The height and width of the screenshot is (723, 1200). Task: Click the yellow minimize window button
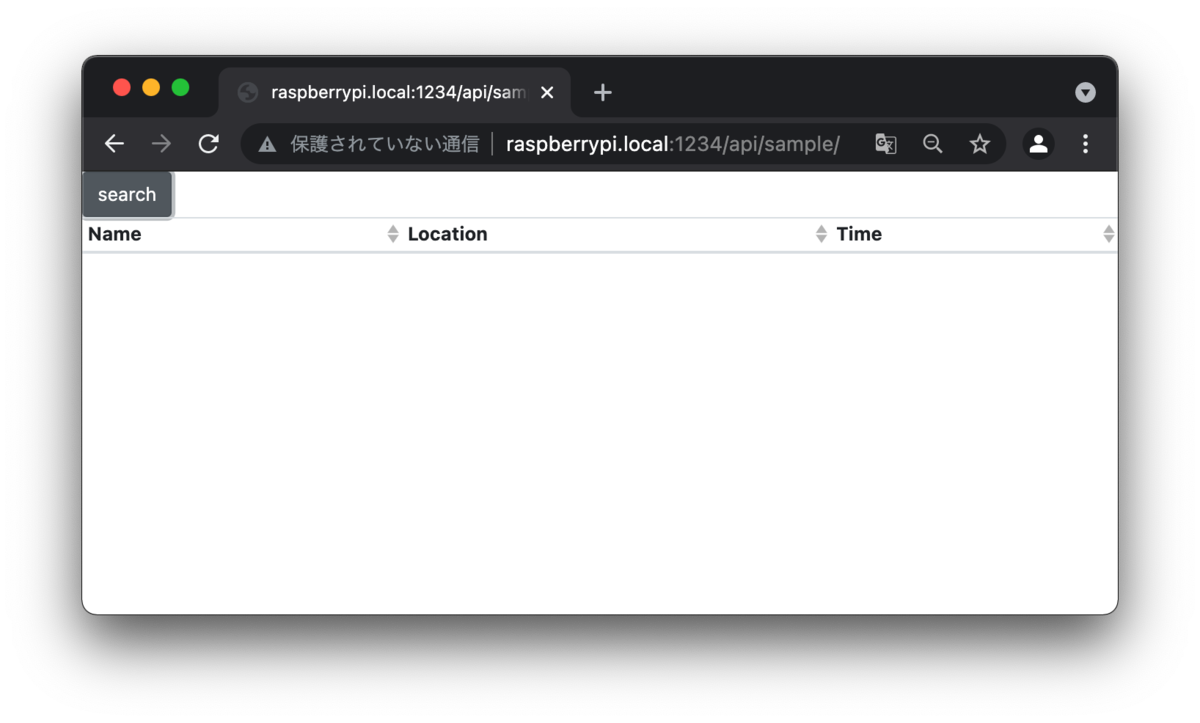[151, 87]
